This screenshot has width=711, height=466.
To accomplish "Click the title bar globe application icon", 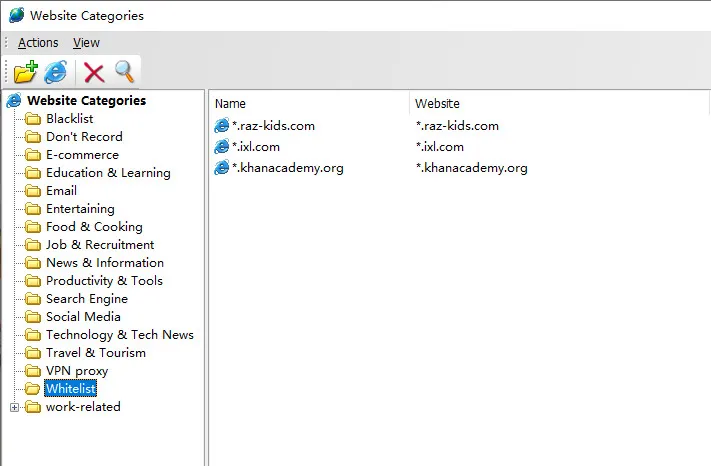I will coord(17,15).
